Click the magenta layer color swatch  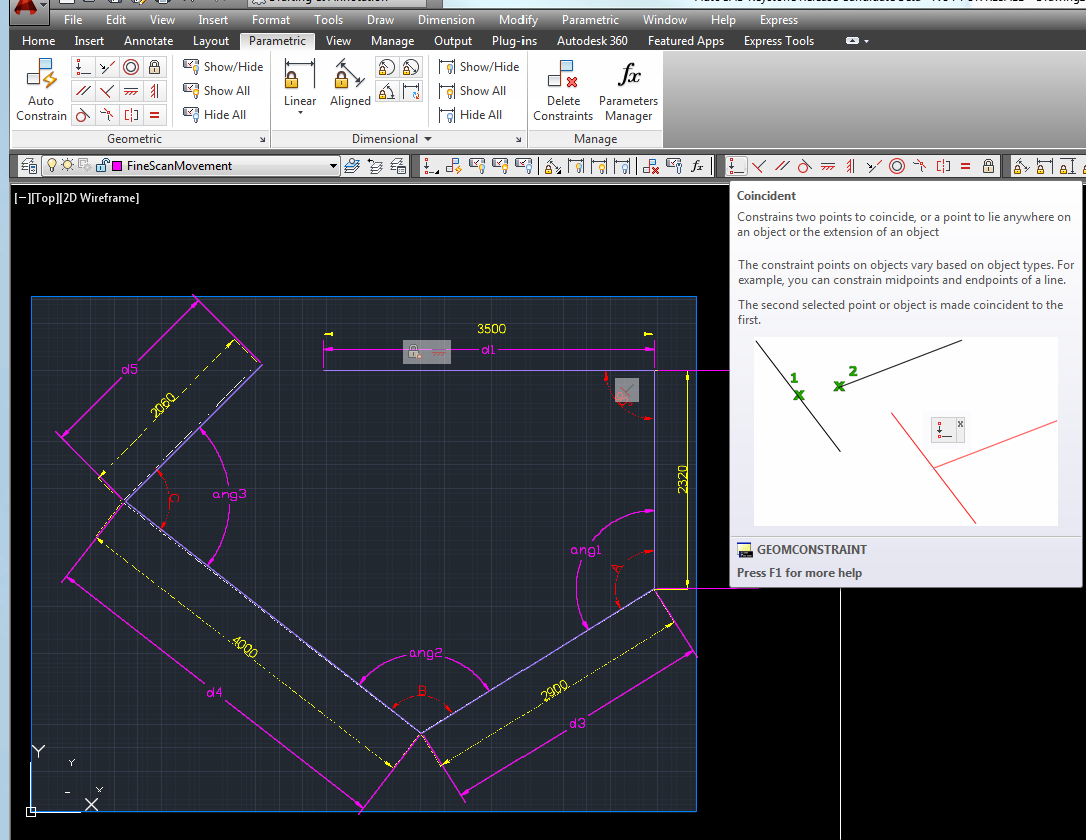pos(116,166)
